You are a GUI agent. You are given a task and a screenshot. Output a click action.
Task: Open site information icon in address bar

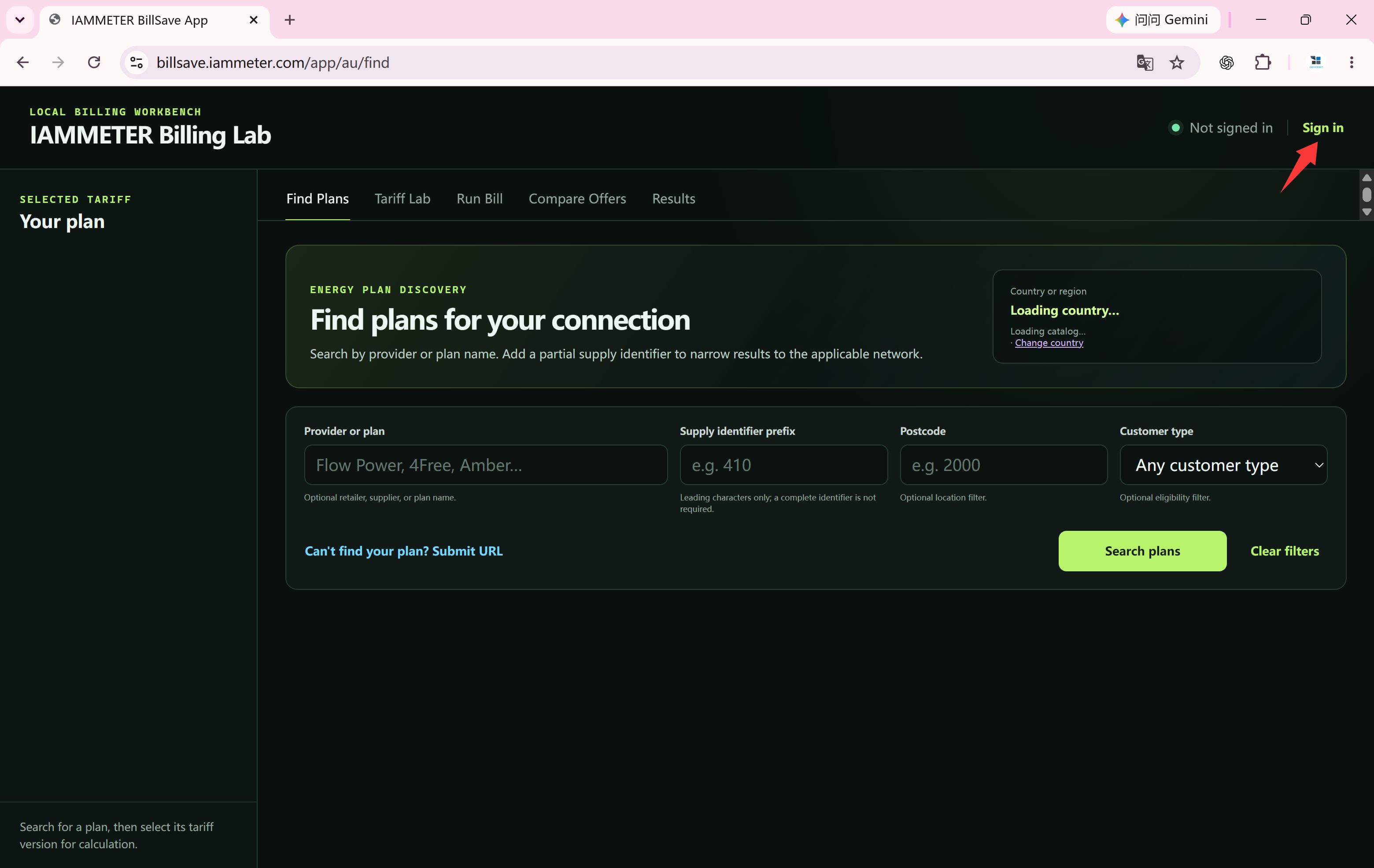[137, 62]
